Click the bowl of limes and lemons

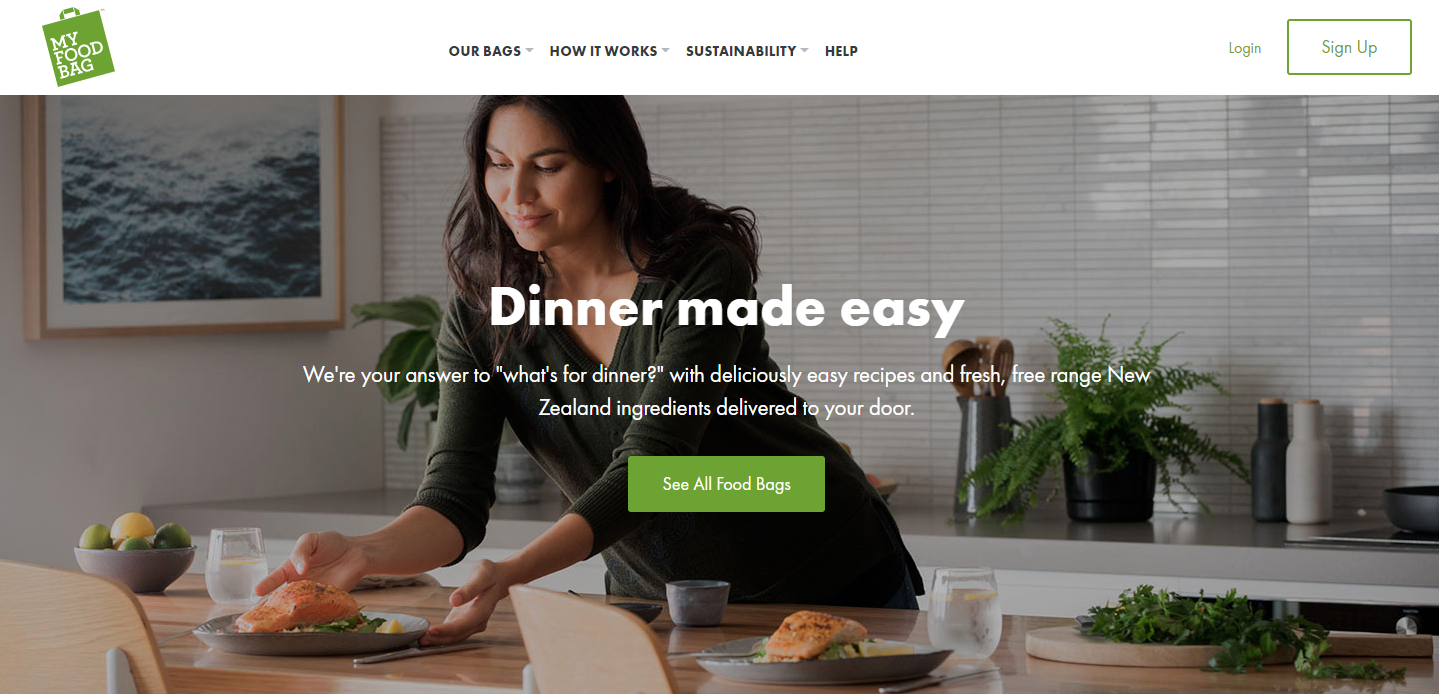[135, 552]
